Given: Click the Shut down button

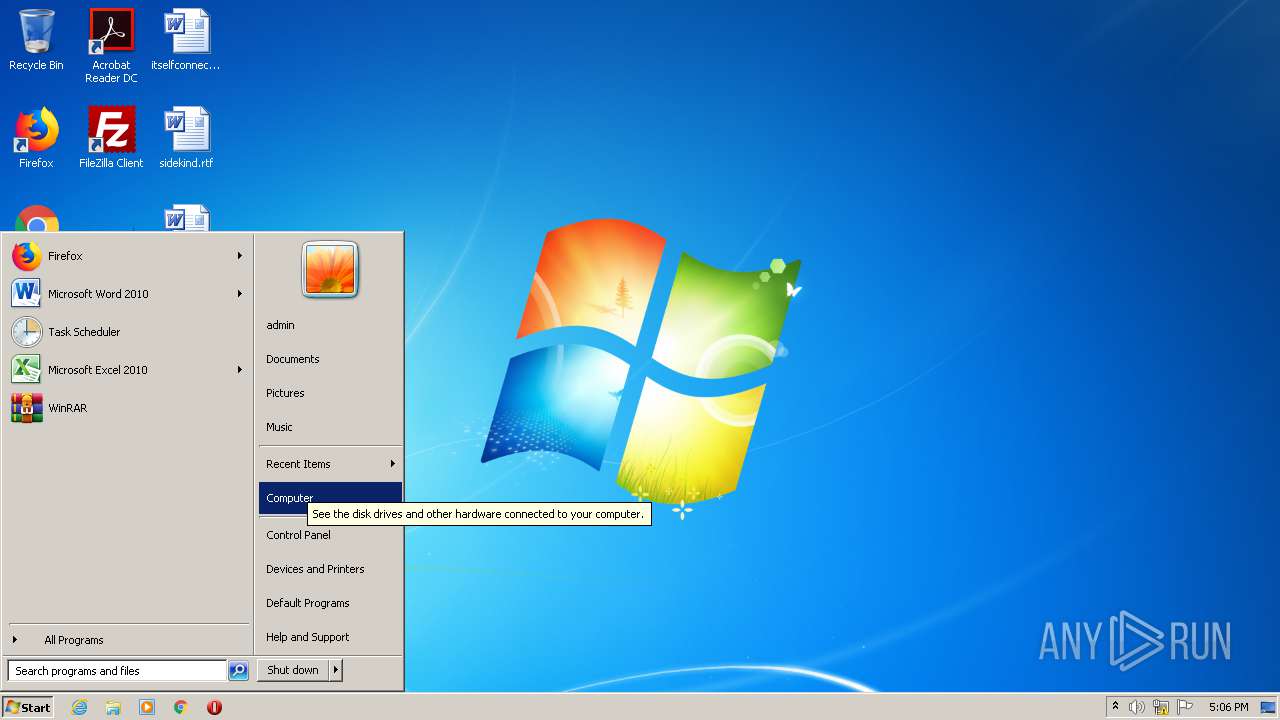Looking at the screenshot, I should click(293, 670).
